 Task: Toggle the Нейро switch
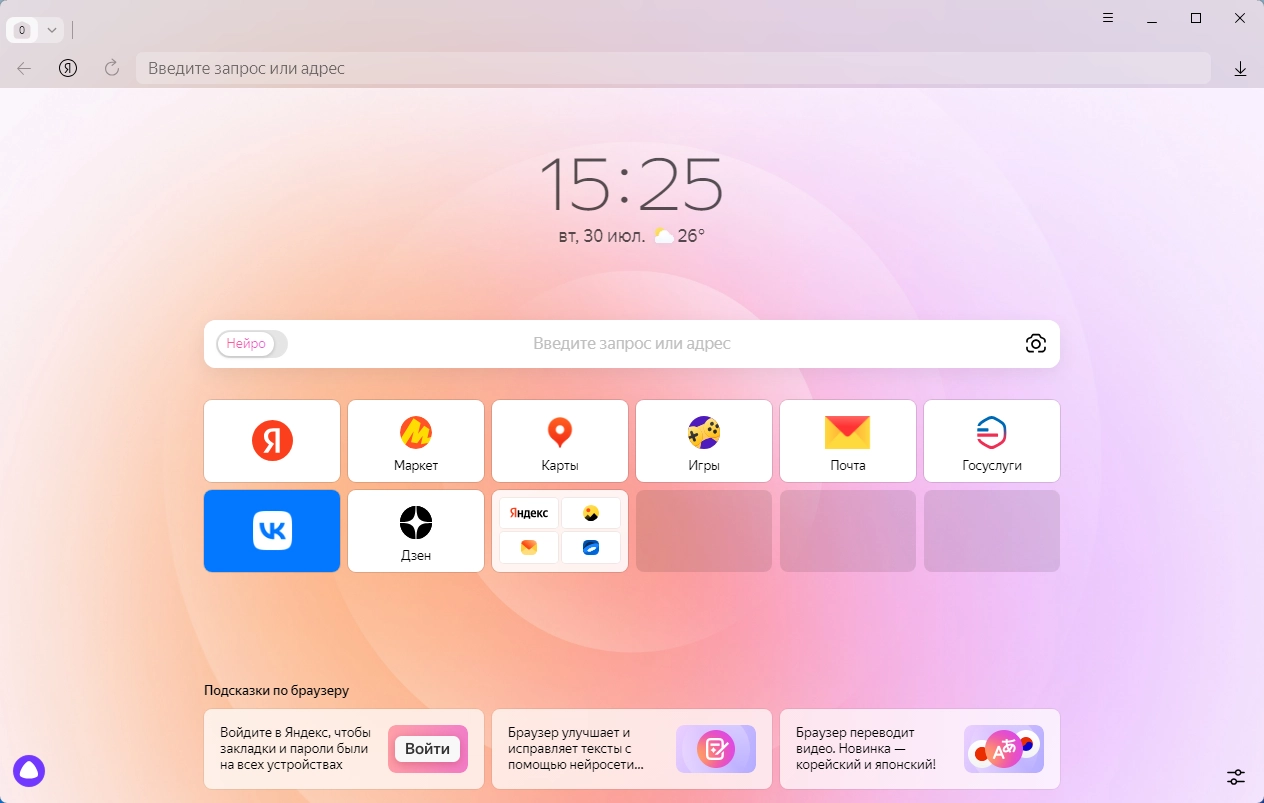tap(252, 344)
